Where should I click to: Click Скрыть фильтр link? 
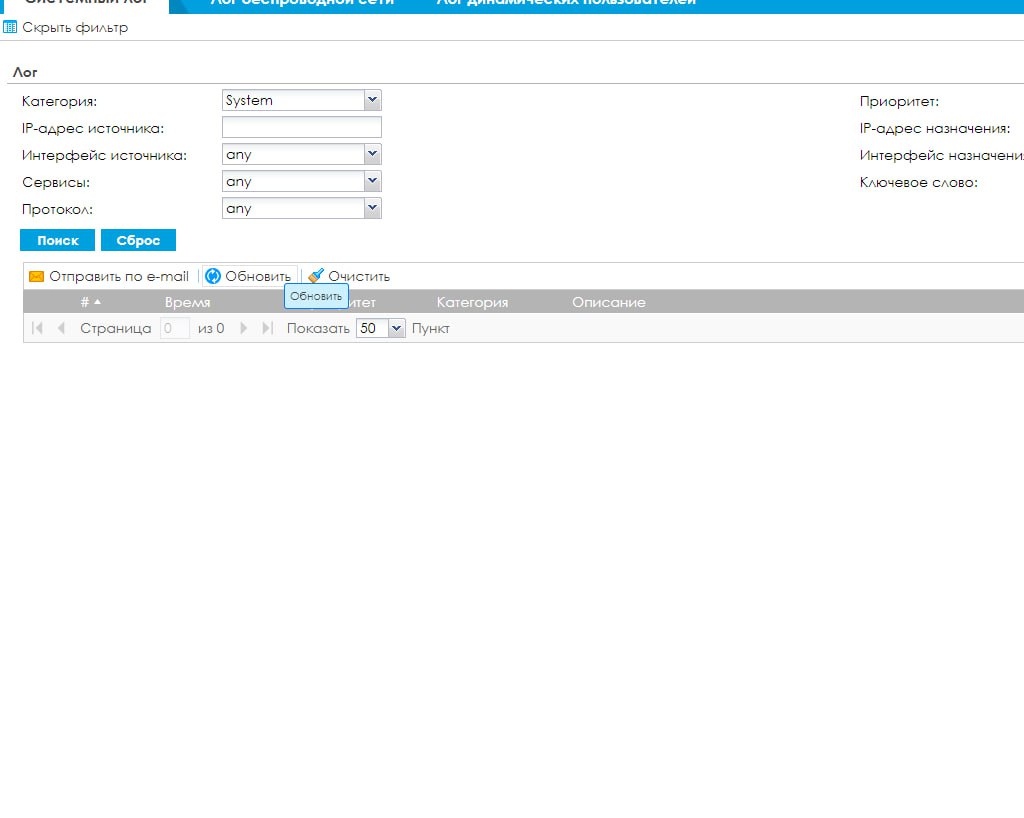(75, 27)
